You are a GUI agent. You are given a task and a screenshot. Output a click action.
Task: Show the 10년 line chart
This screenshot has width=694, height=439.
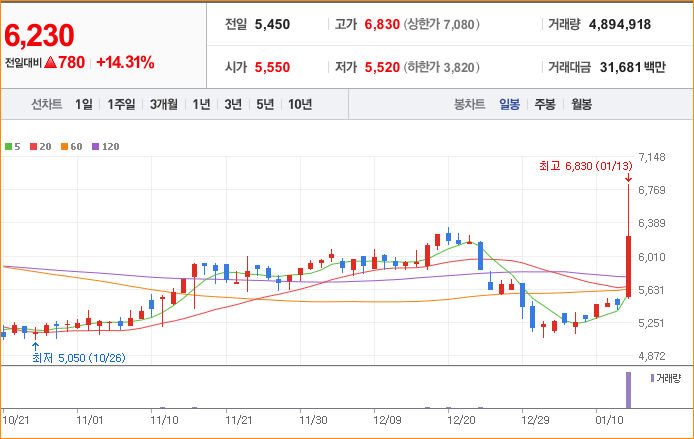click(x=300, y=104)
